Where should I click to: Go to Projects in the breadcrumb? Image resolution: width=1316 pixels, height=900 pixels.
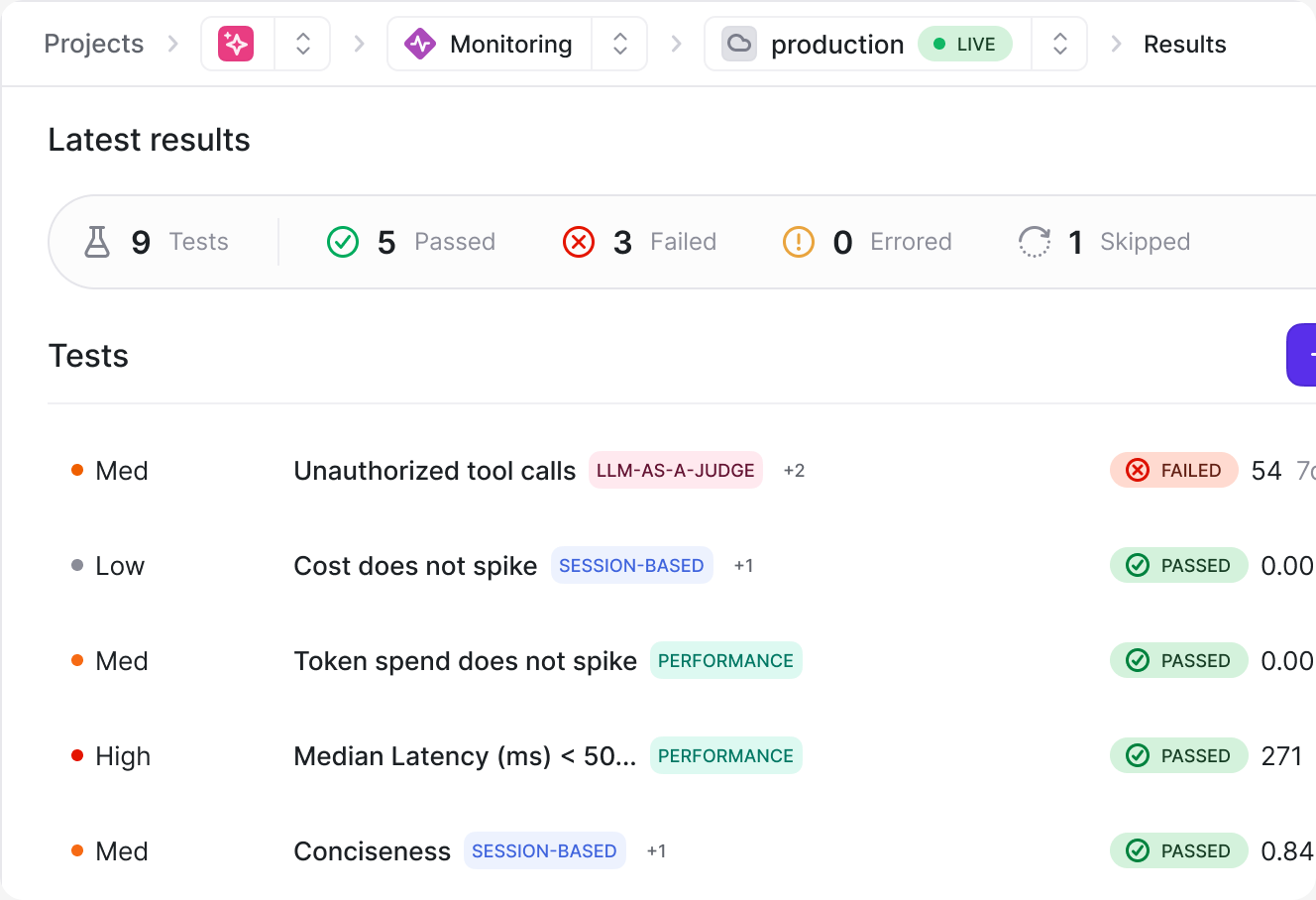(94, 44)
